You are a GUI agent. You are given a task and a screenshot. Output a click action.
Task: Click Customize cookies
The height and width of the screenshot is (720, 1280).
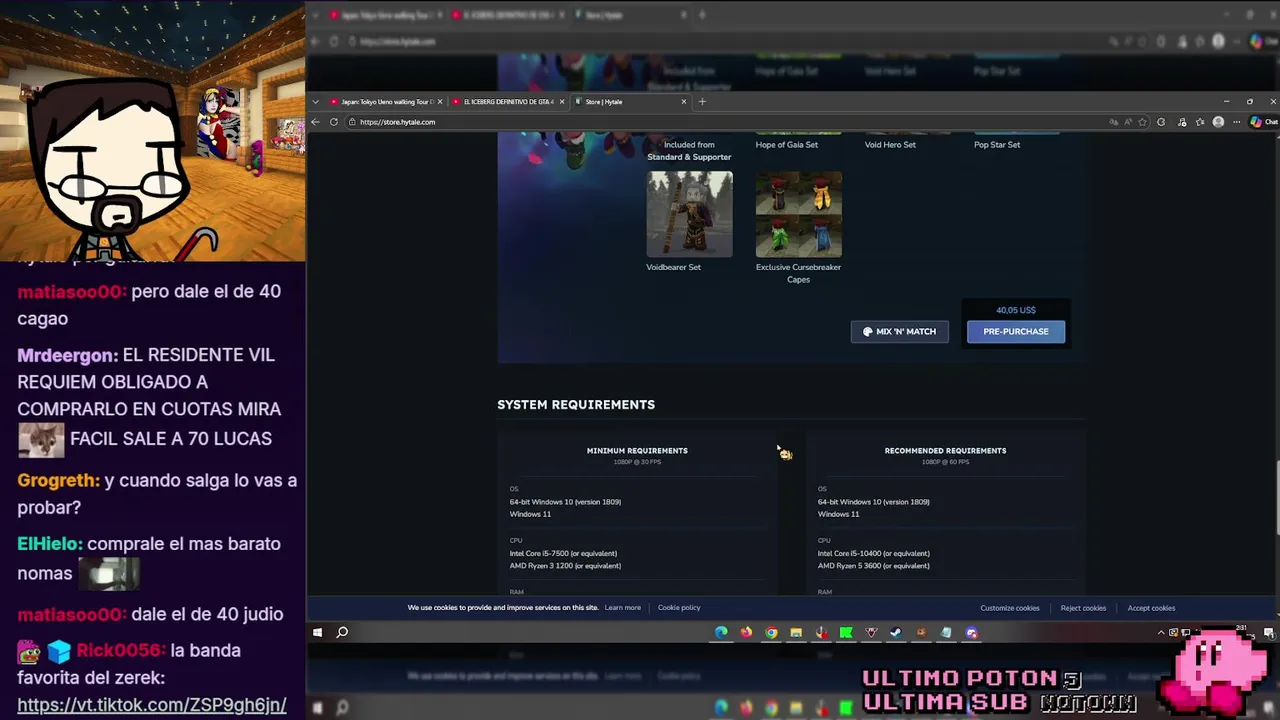1010,608
